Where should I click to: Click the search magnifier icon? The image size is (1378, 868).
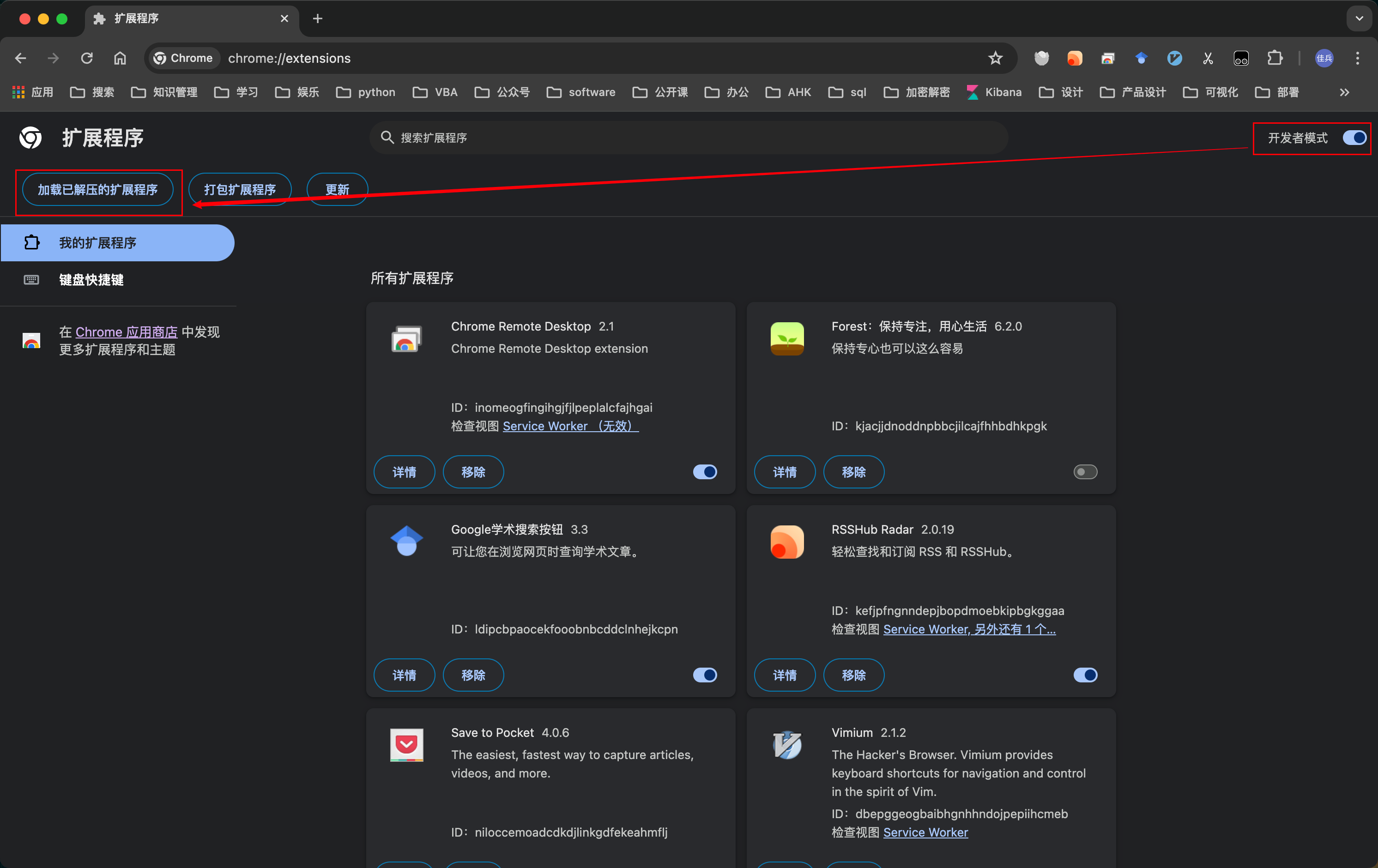pyautogui.click(x=387, y=137)
